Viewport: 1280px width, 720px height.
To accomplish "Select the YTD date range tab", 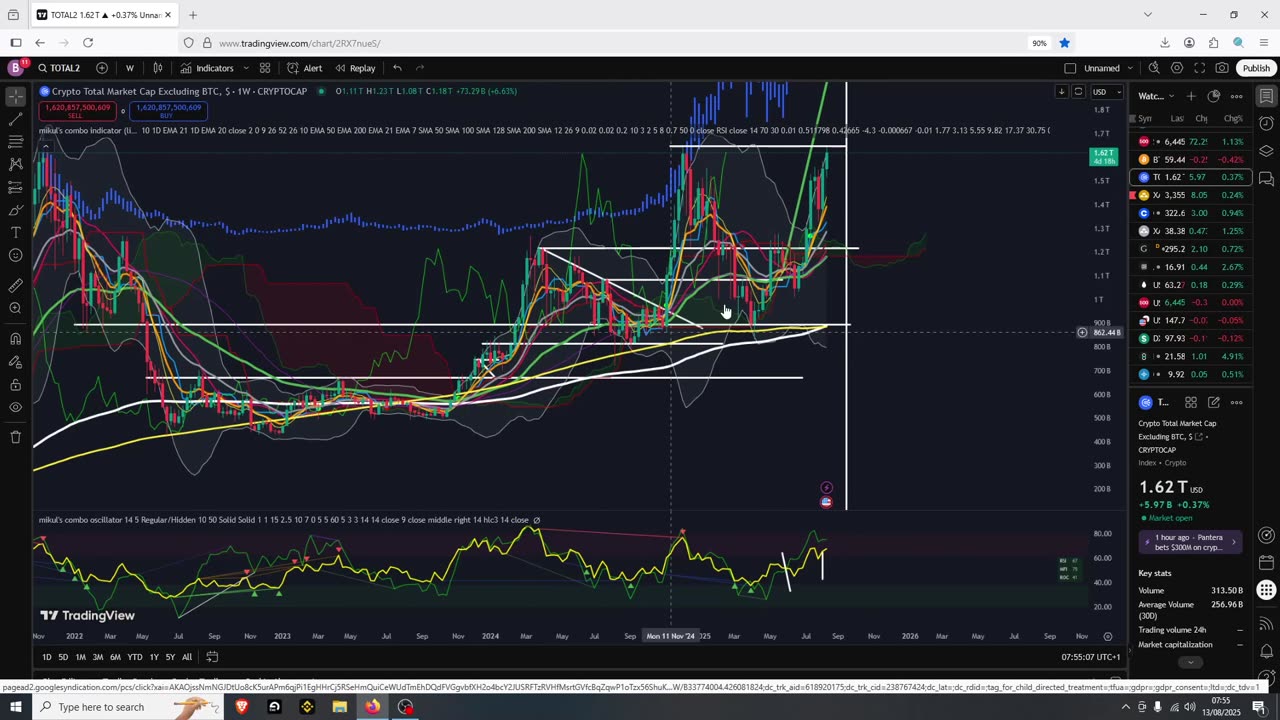I will pyautogui.click(x=135, y=657).
